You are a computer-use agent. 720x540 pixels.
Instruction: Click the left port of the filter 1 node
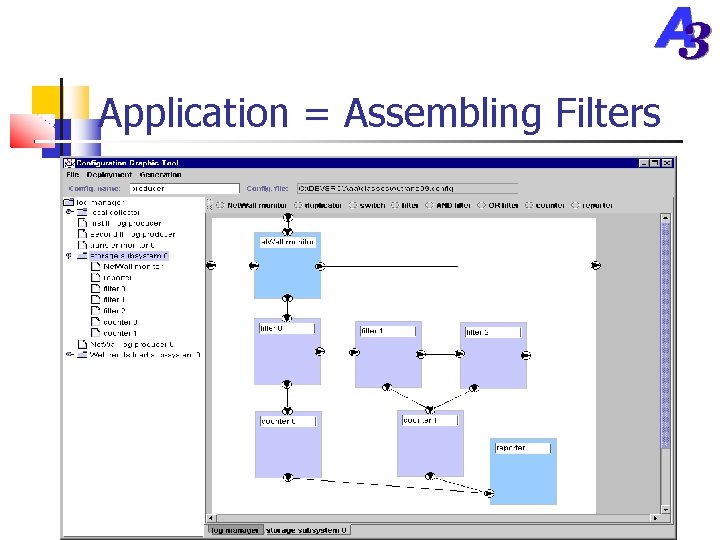[354, 353]
